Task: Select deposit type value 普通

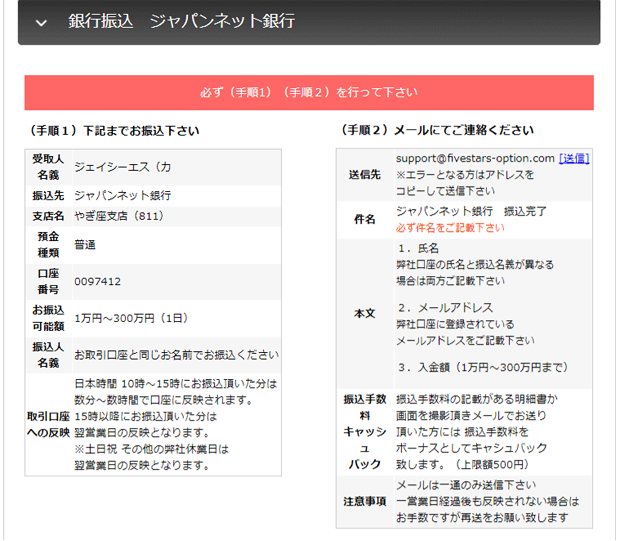Action: [x=85, y=245]
